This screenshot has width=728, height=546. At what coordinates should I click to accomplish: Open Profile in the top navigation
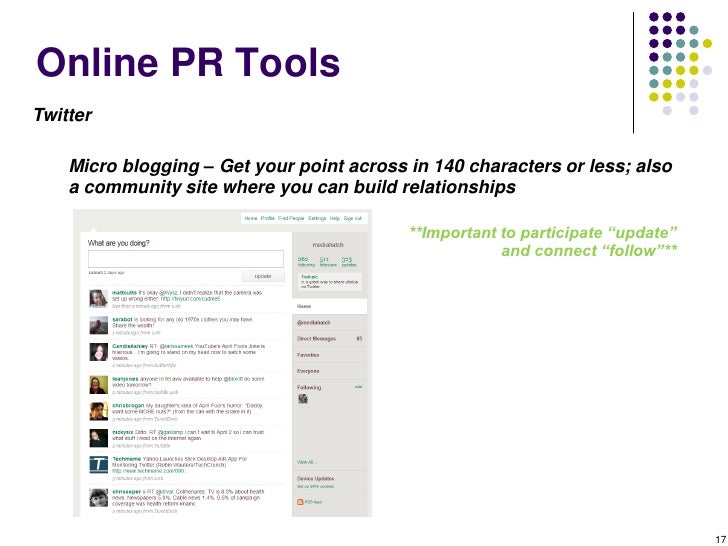coord(267,218)
